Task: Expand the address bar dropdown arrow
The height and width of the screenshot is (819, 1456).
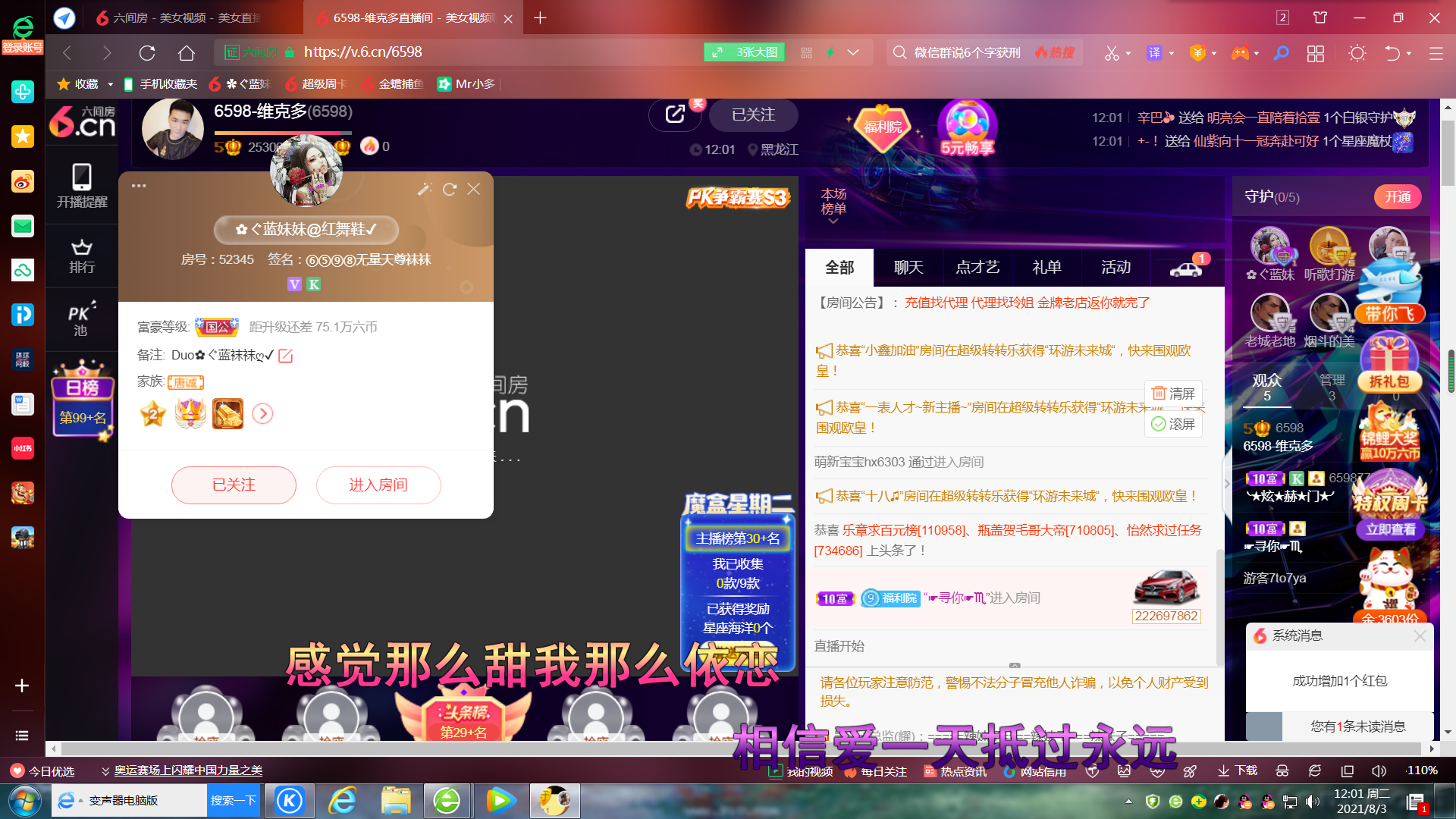Action: (853, 52)
